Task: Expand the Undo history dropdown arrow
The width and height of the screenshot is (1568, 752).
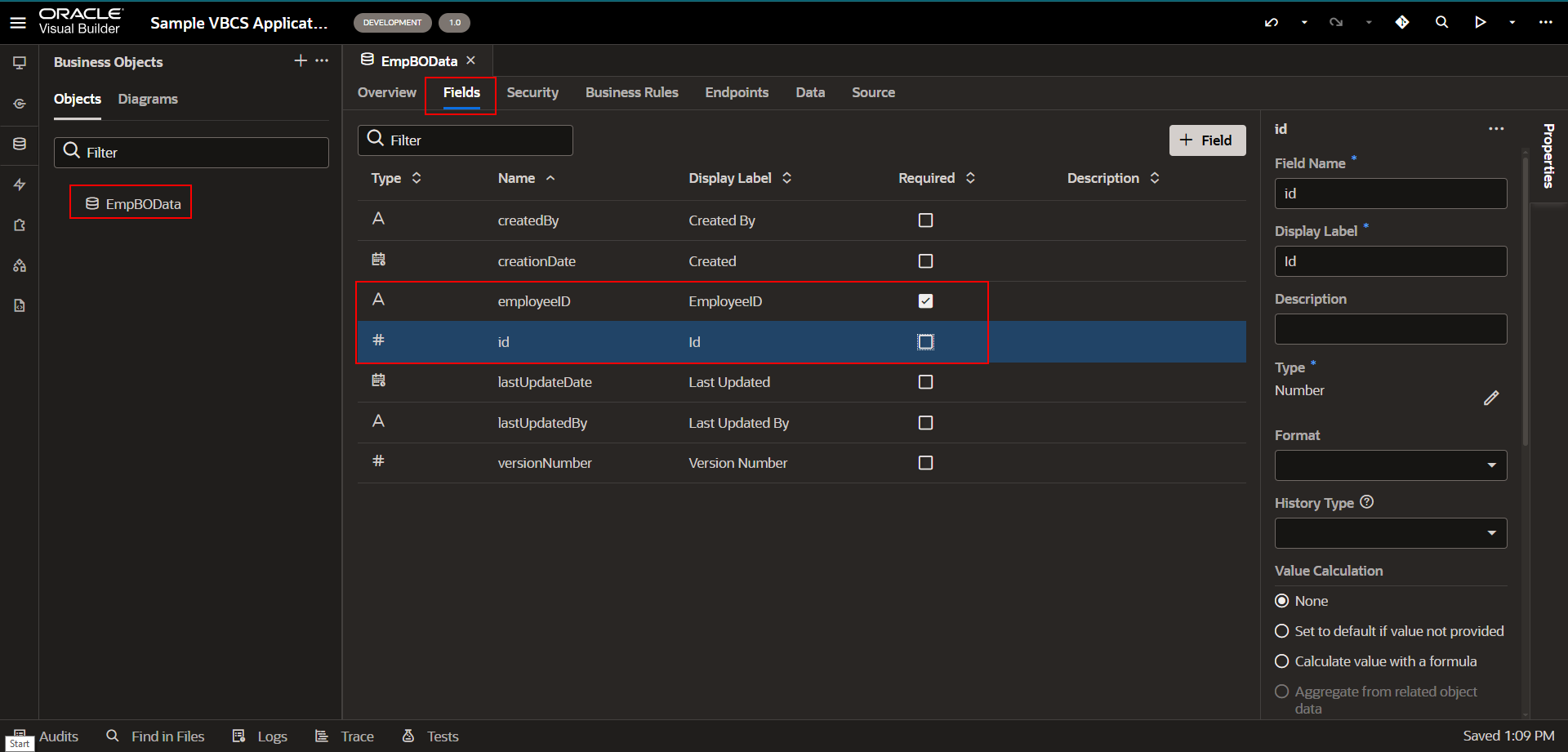Action: click(x=1304, y=23)
